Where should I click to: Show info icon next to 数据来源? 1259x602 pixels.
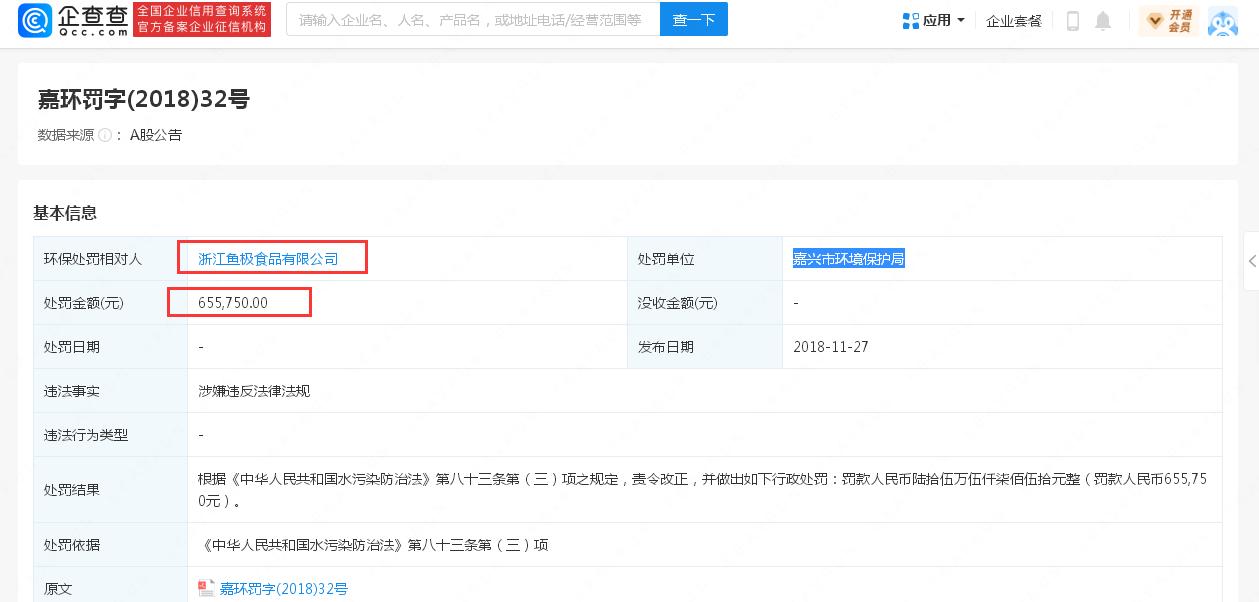(x=104, y=135)
